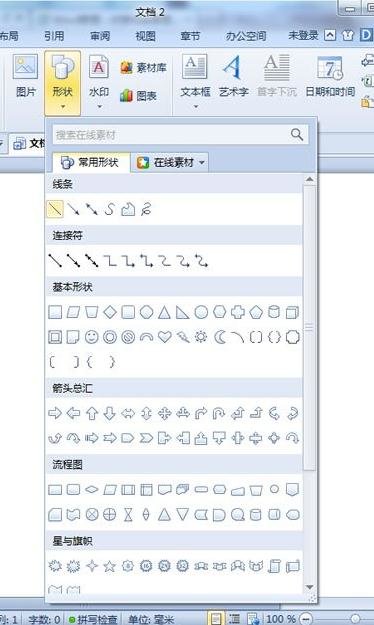Select the straight connector under 连接符

tap(55, 261)
